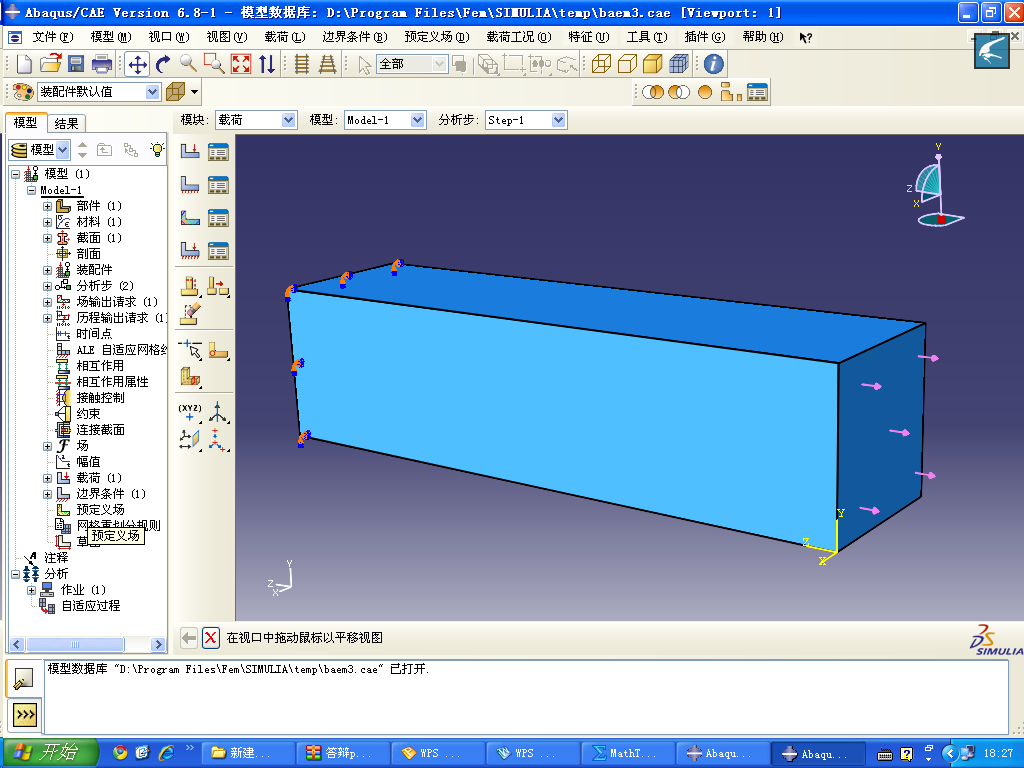Select the Rotate View tool

click(x=163, y=64)
